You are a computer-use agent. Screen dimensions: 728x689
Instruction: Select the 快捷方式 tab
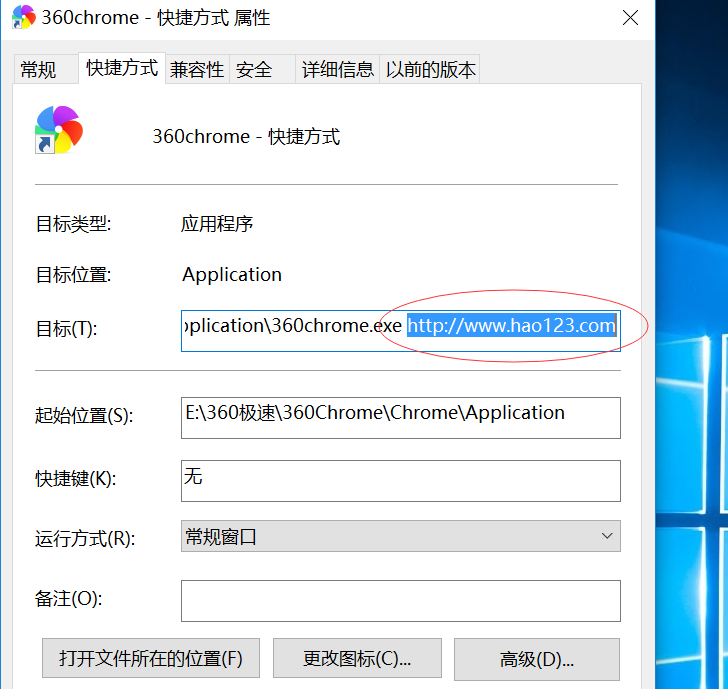[x=122, y=68]
